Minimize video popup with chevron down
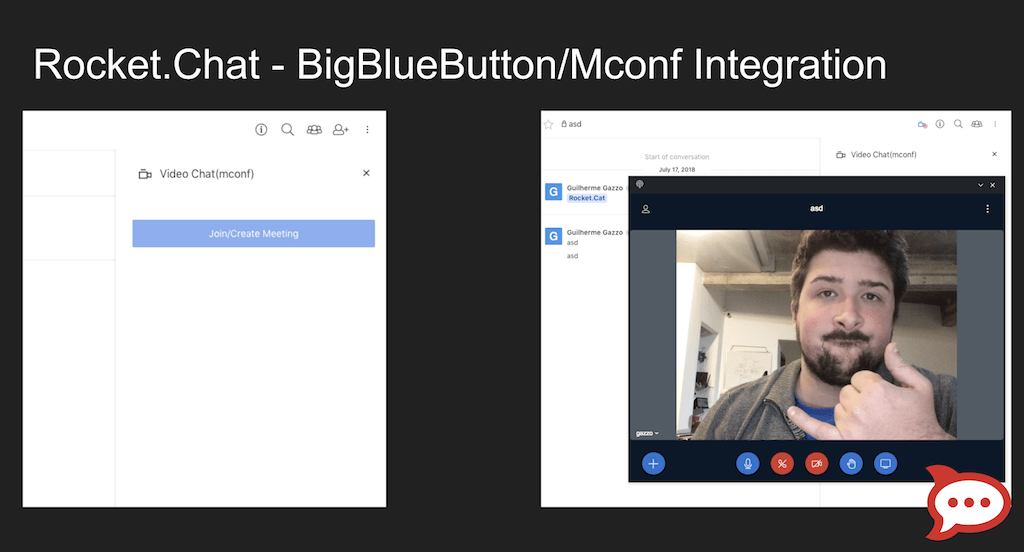The image size is (1024, 552). tap(980, 185)
